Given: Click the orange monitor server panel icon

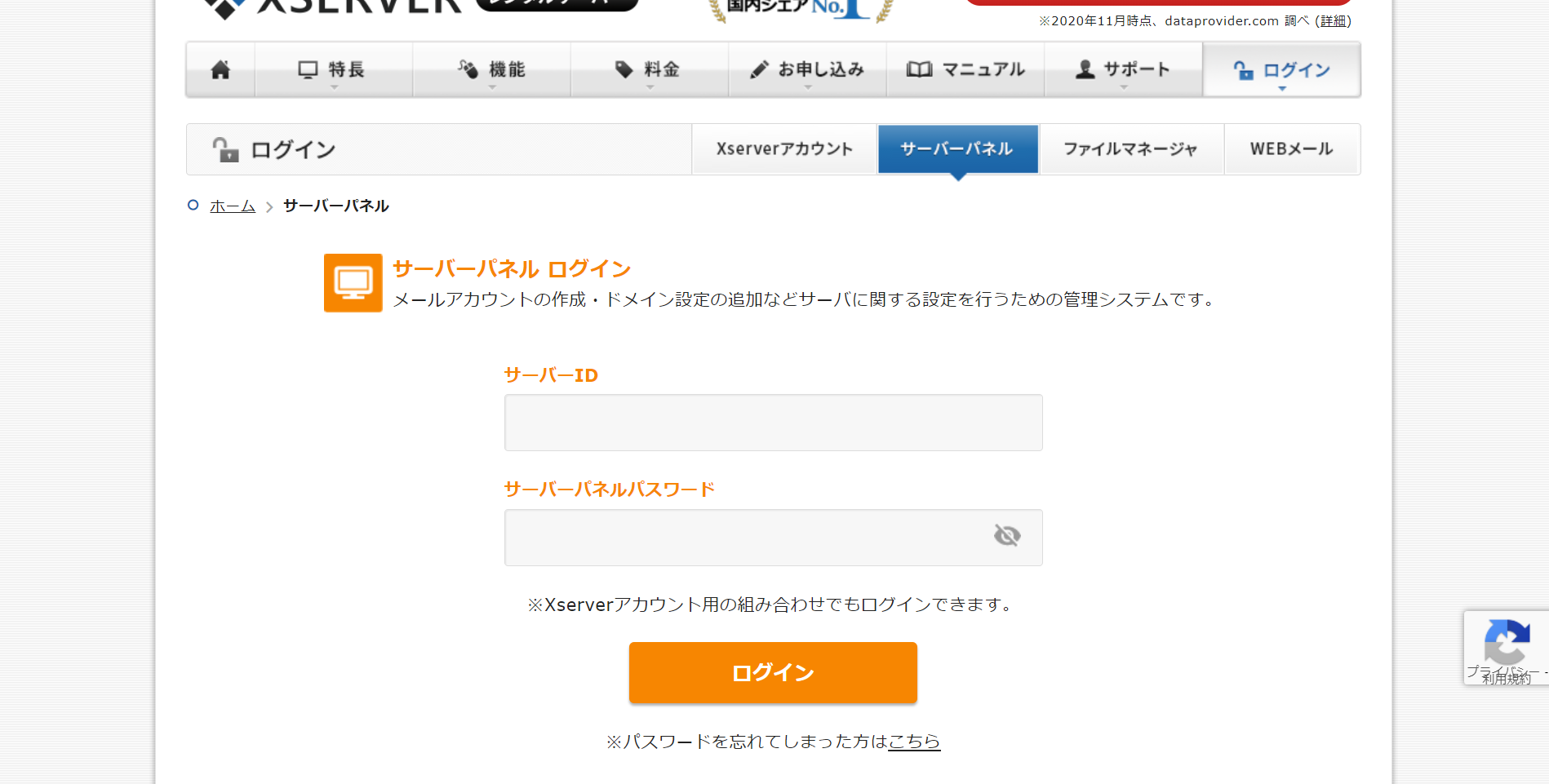Looking at the screenshot, I should point(353,283).
